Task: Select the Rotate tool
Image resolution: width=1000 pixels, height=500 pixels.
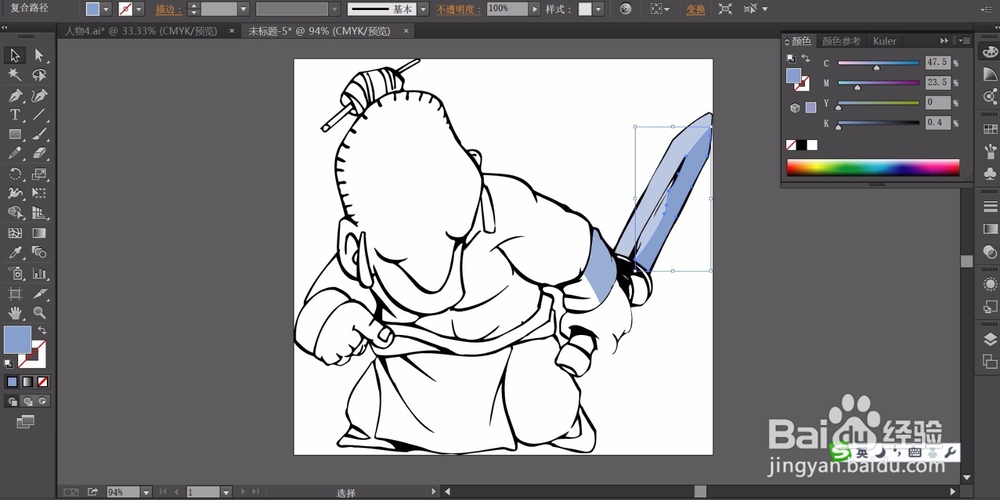Action: (x=15, y=173)
